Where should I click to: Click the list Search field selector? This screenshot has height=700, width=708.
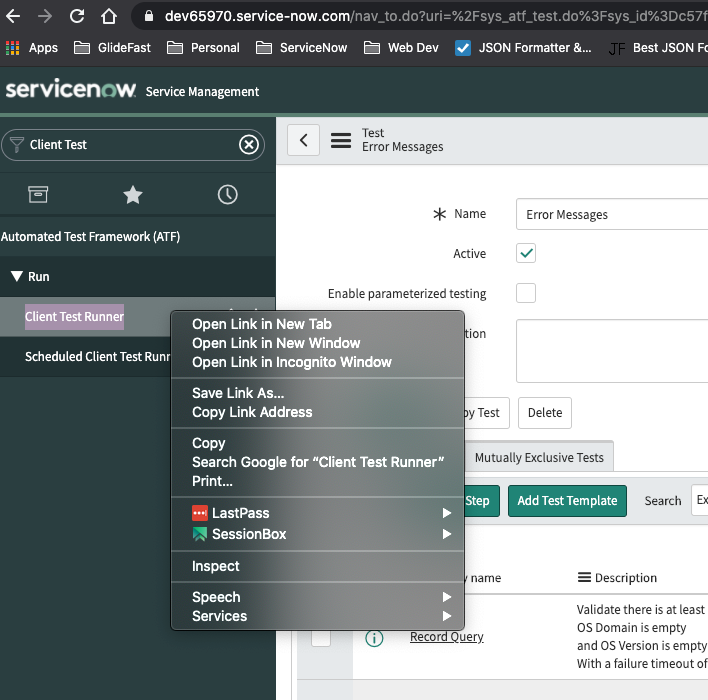(x=699, y=500)
